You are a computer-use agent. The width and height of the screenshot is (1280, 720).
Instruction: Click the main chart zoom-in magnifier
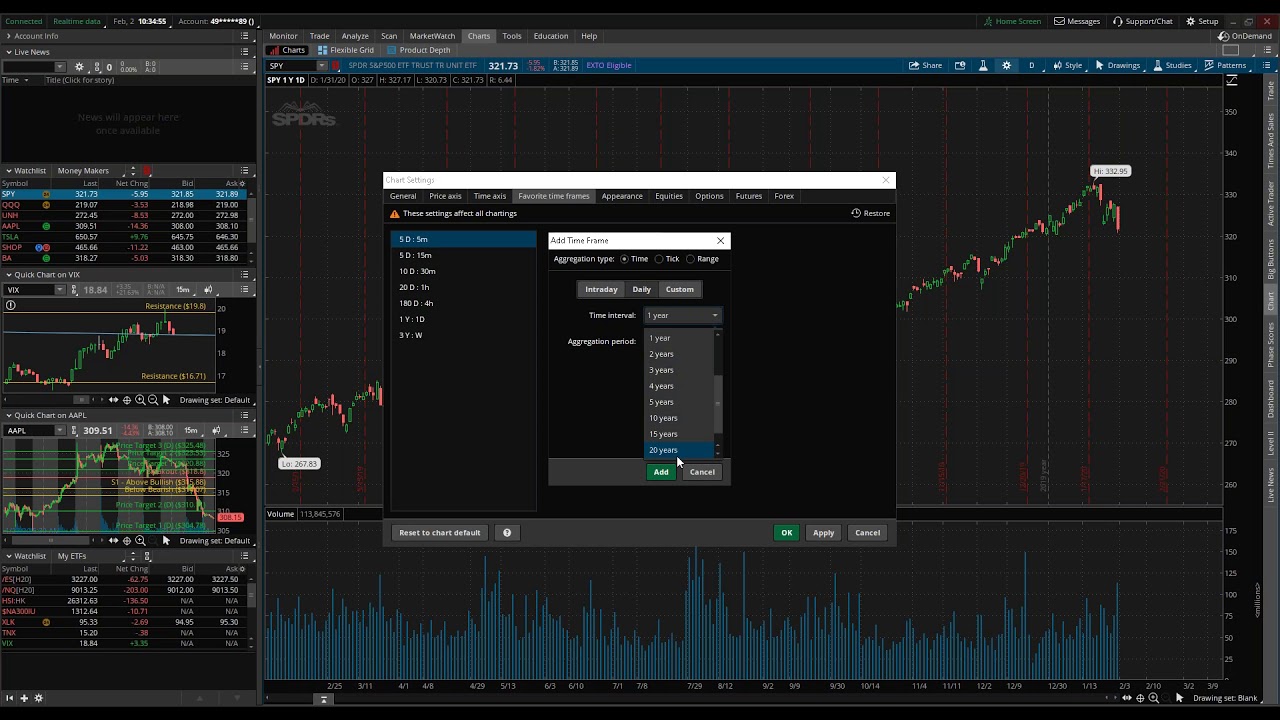(1153, 698)
